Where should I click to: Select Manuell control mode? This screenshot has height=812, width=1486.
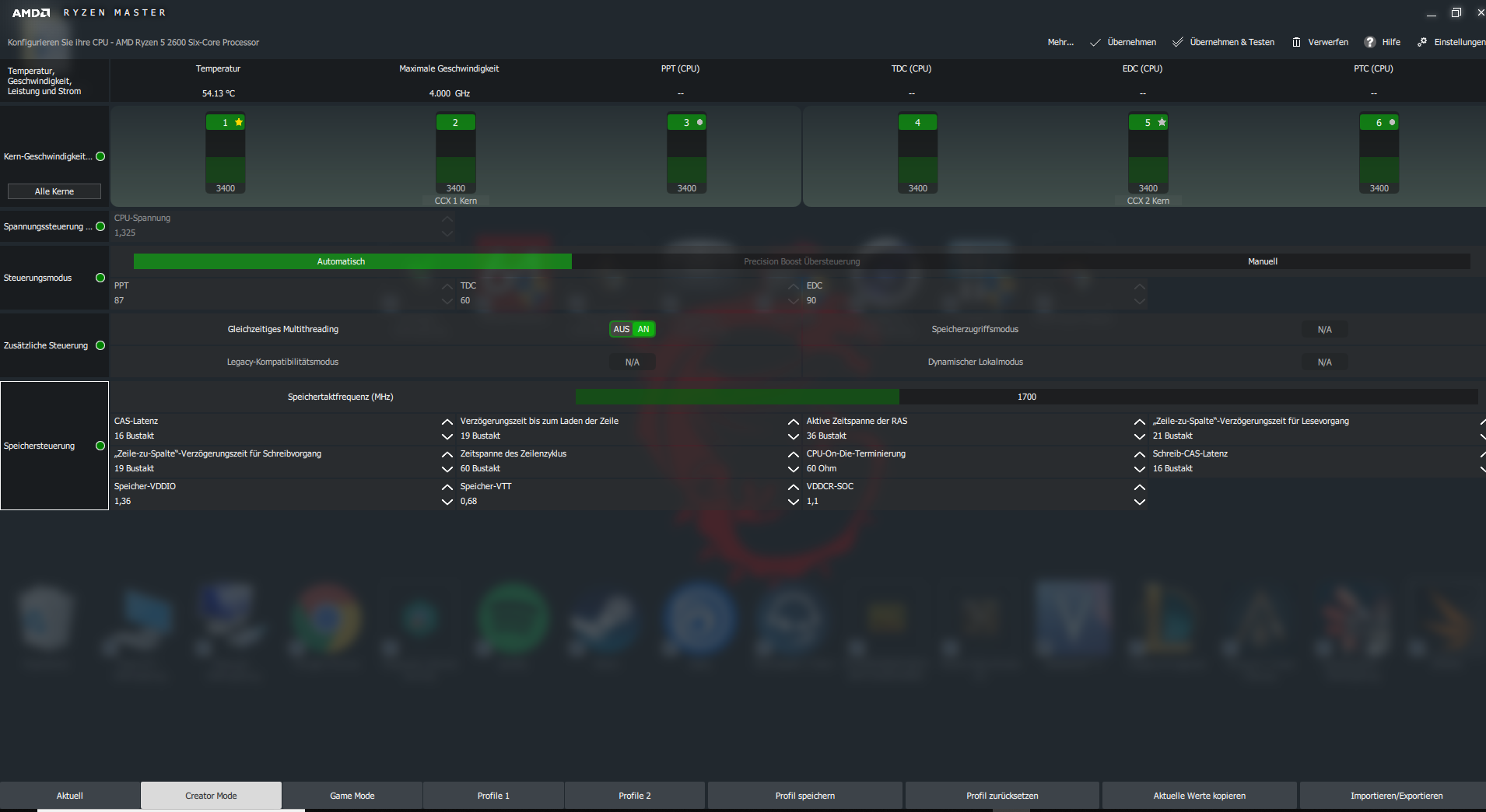coord(1263,261)
